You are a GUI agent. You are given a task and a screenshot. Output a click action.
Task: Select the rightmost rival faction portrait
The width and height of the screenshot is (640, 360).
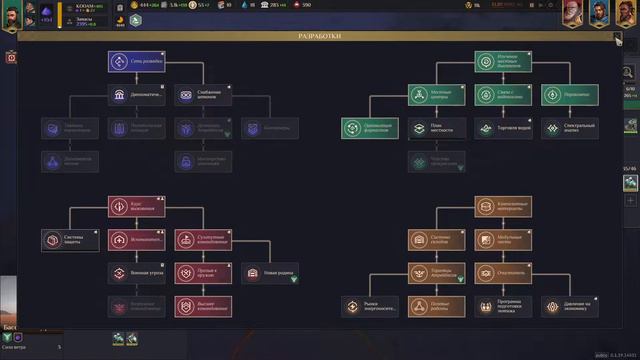click(x=626, y=13)
